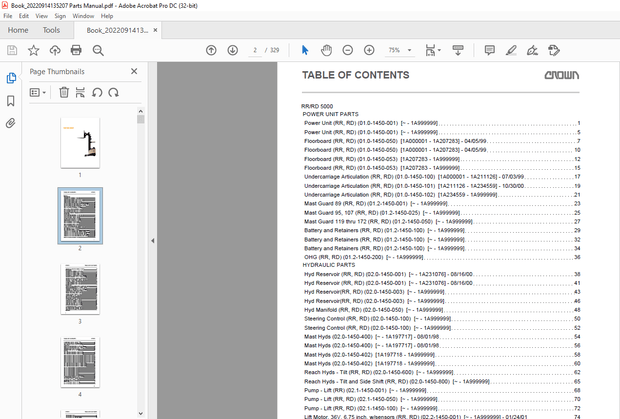Open the File menu
620x419 pixels.
(8, 16)
